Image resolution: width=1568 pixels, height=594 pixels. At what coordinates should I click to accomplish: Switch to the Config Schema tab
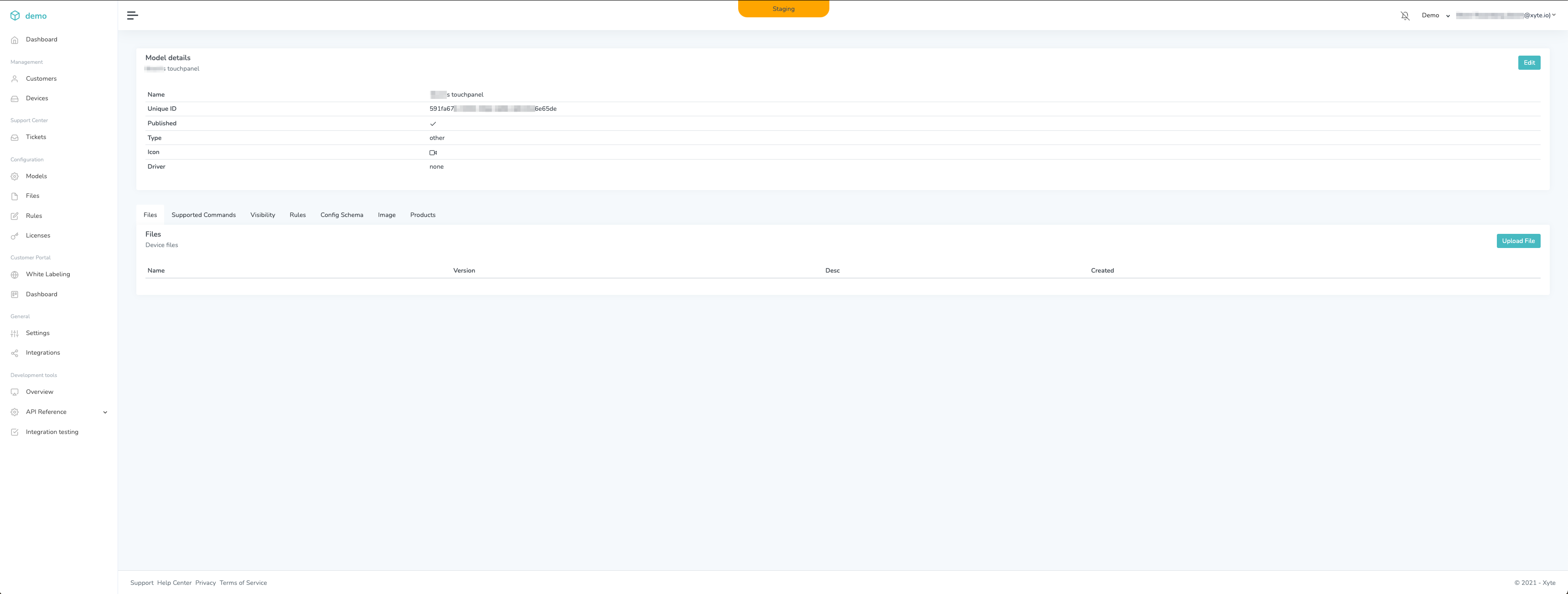coord(342,215)
